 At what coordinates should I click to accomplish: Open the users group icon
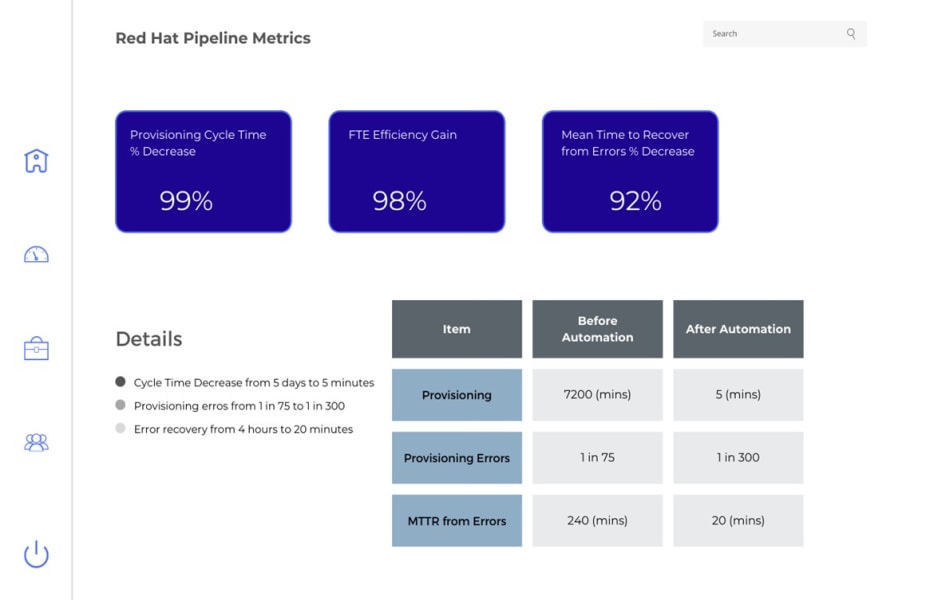pyautogui.click(x=36, y=442)
